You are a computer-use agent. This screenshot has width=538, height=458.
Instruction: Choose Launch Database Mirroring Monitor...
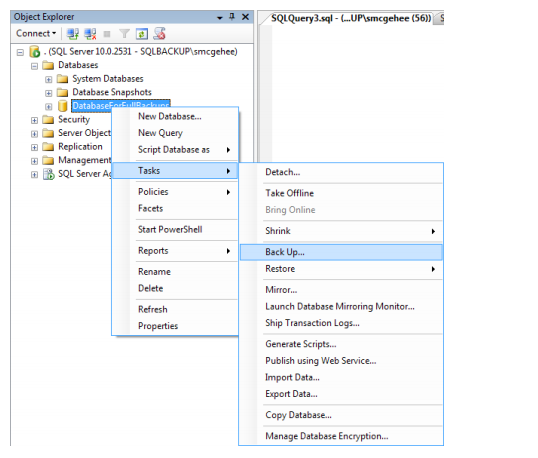coord(341,306)
